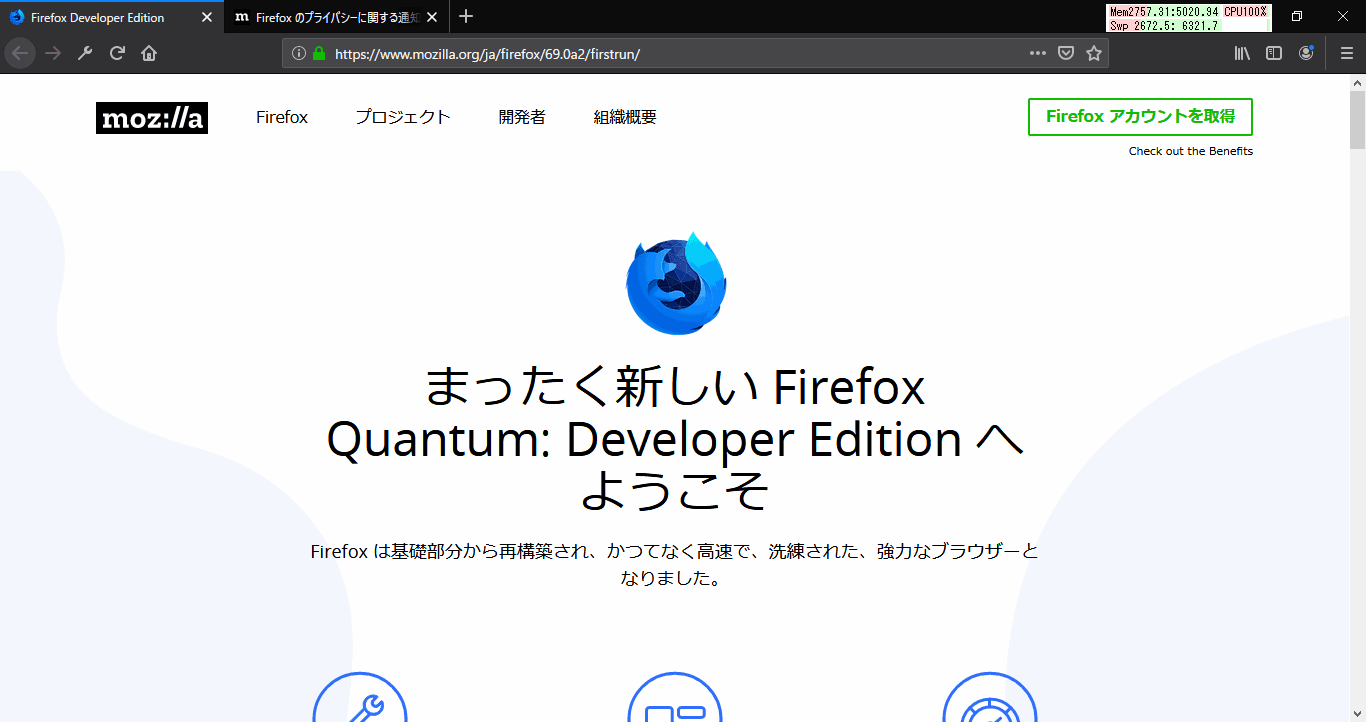Toggle the sidebar view icon

pos(1274,53)
